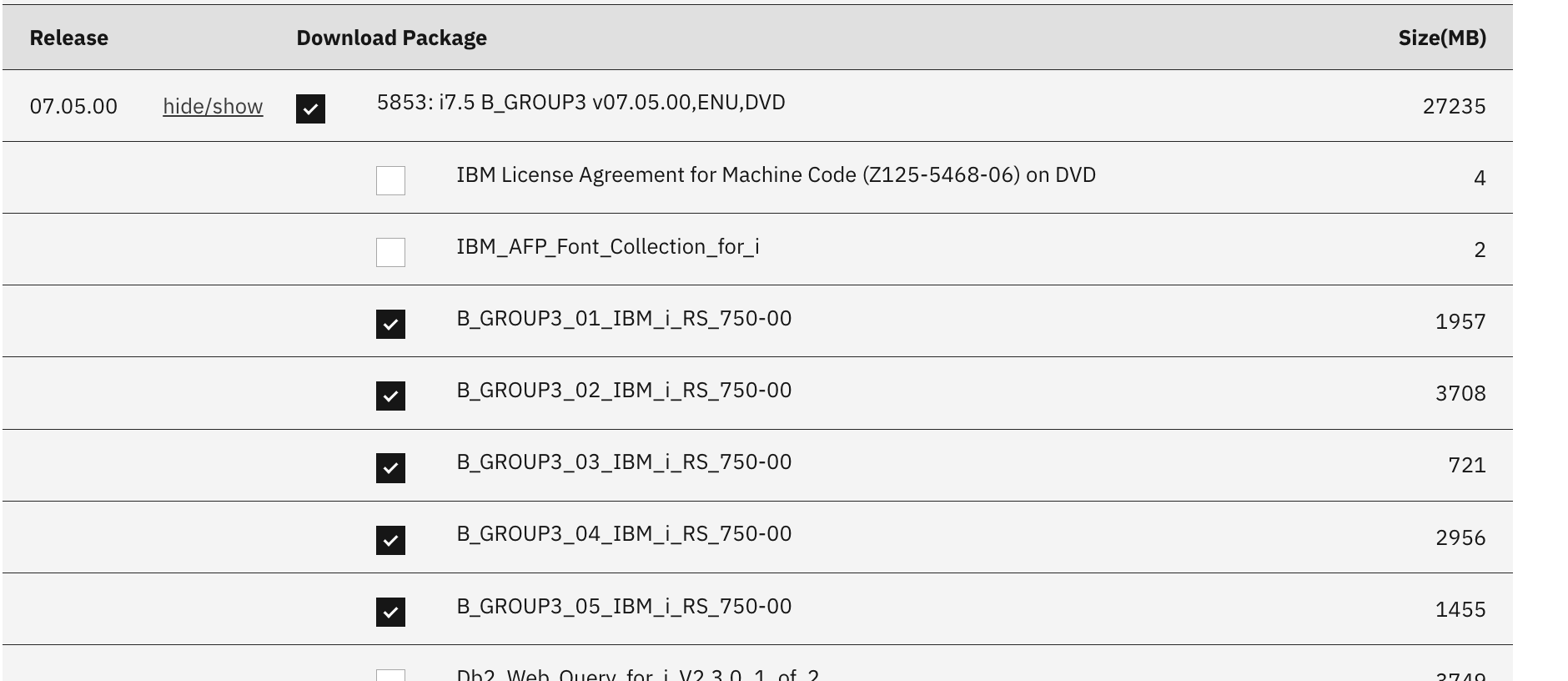Click the Download Package column header
This screenshot has height=681, width=1568.
tap(390, 38)
